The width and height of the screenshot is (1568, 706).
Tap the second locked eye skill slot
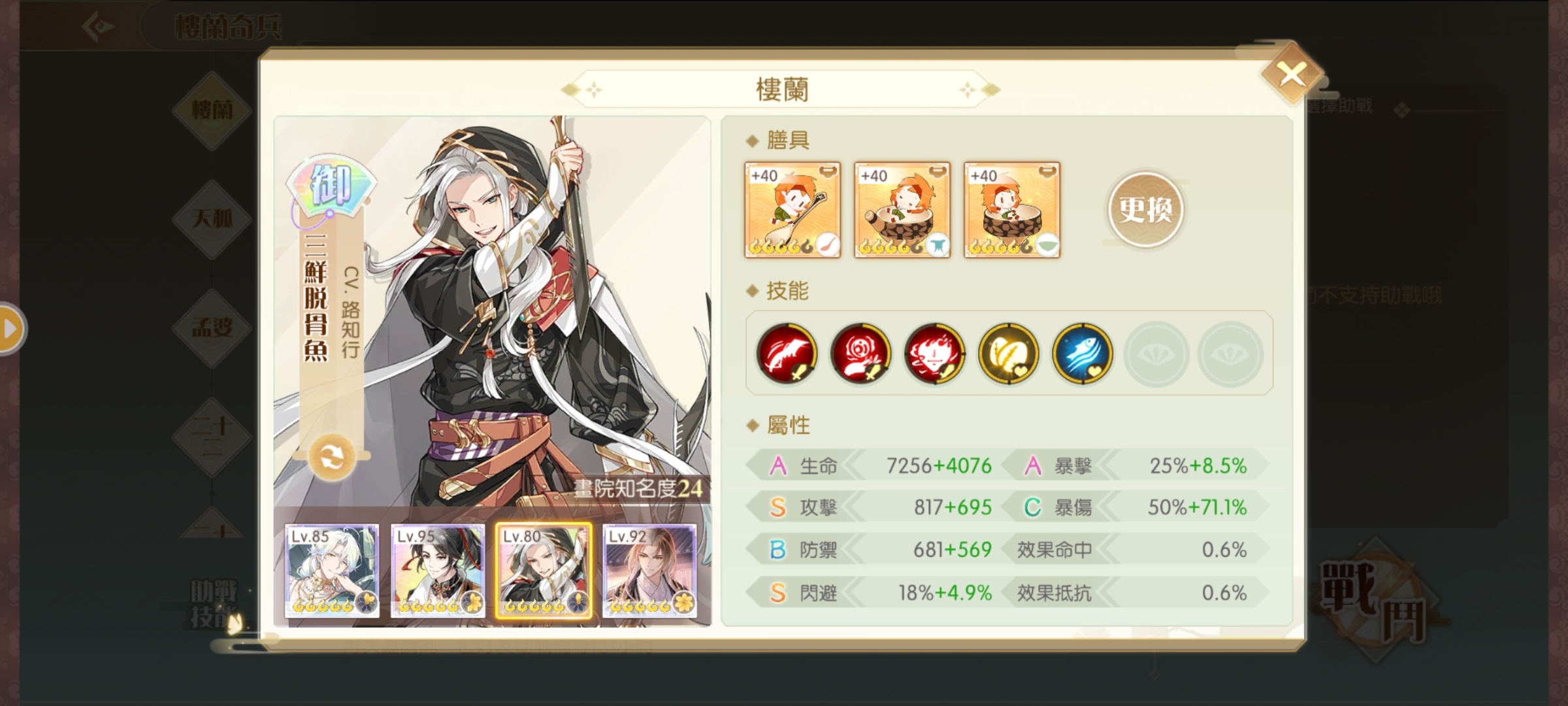[x=1230, y=354]
